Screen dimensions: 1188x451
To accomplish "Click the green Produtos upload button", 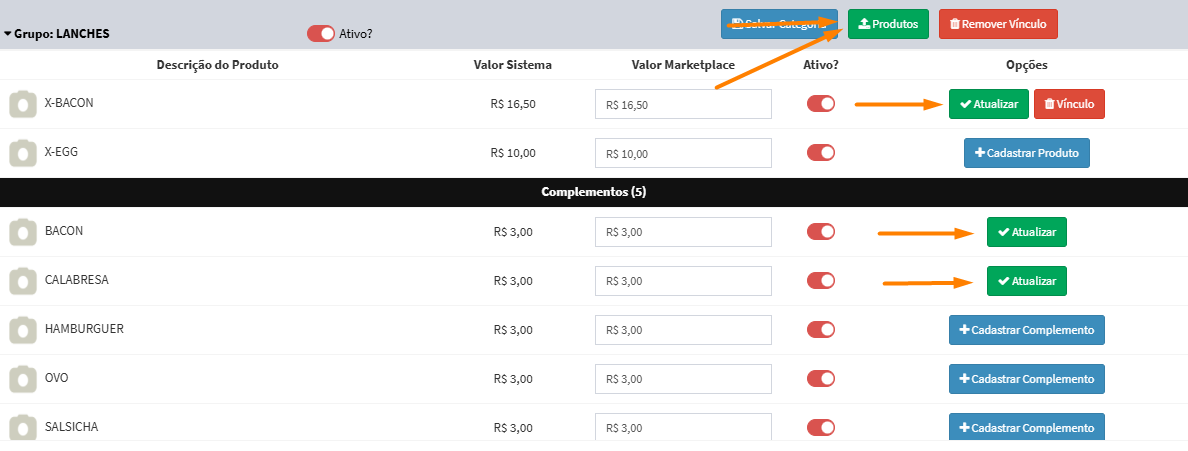I will click(x=888, y=23).
